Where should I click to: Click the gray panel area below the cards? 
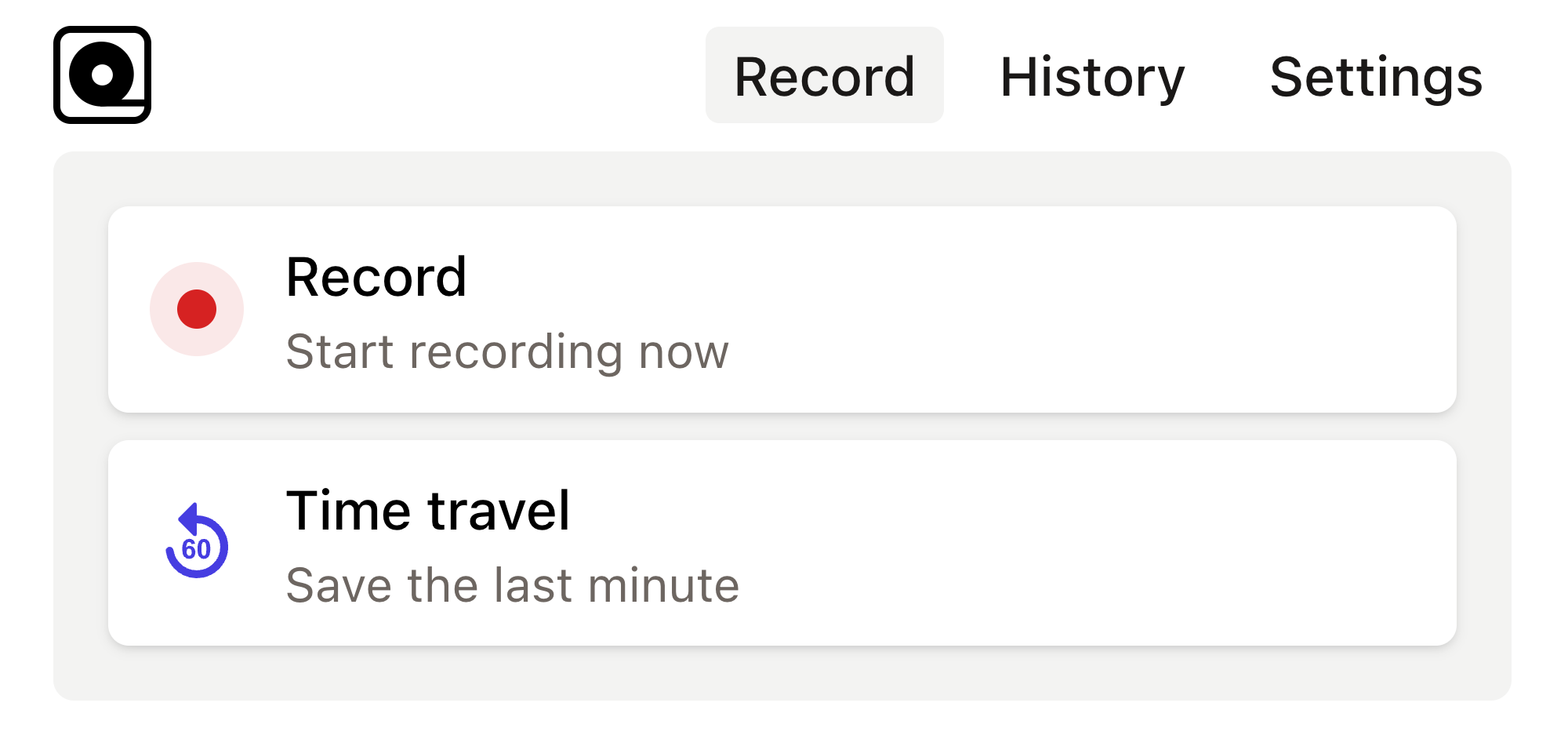click(x=782, y=673)
